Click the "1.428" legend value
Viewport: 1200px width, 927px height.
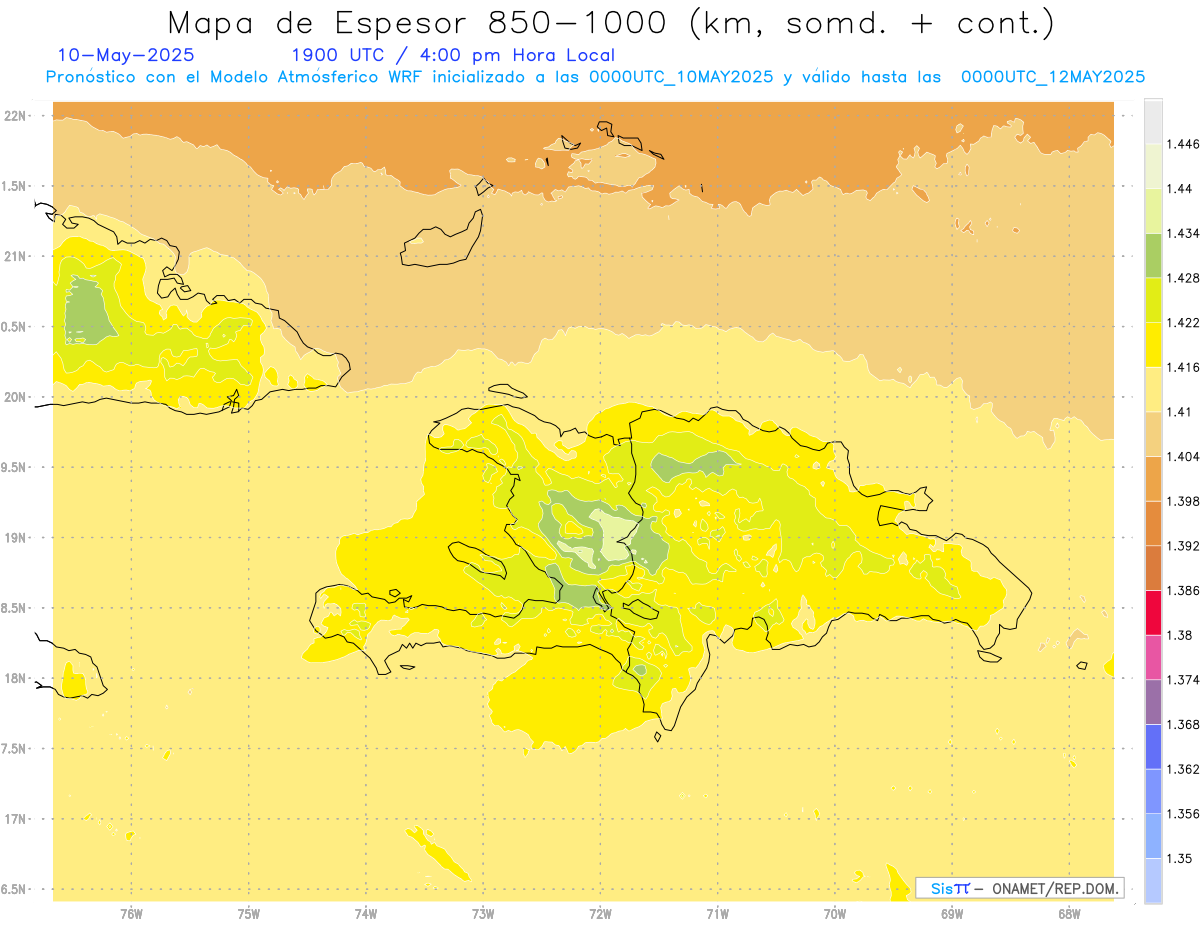1183,278
